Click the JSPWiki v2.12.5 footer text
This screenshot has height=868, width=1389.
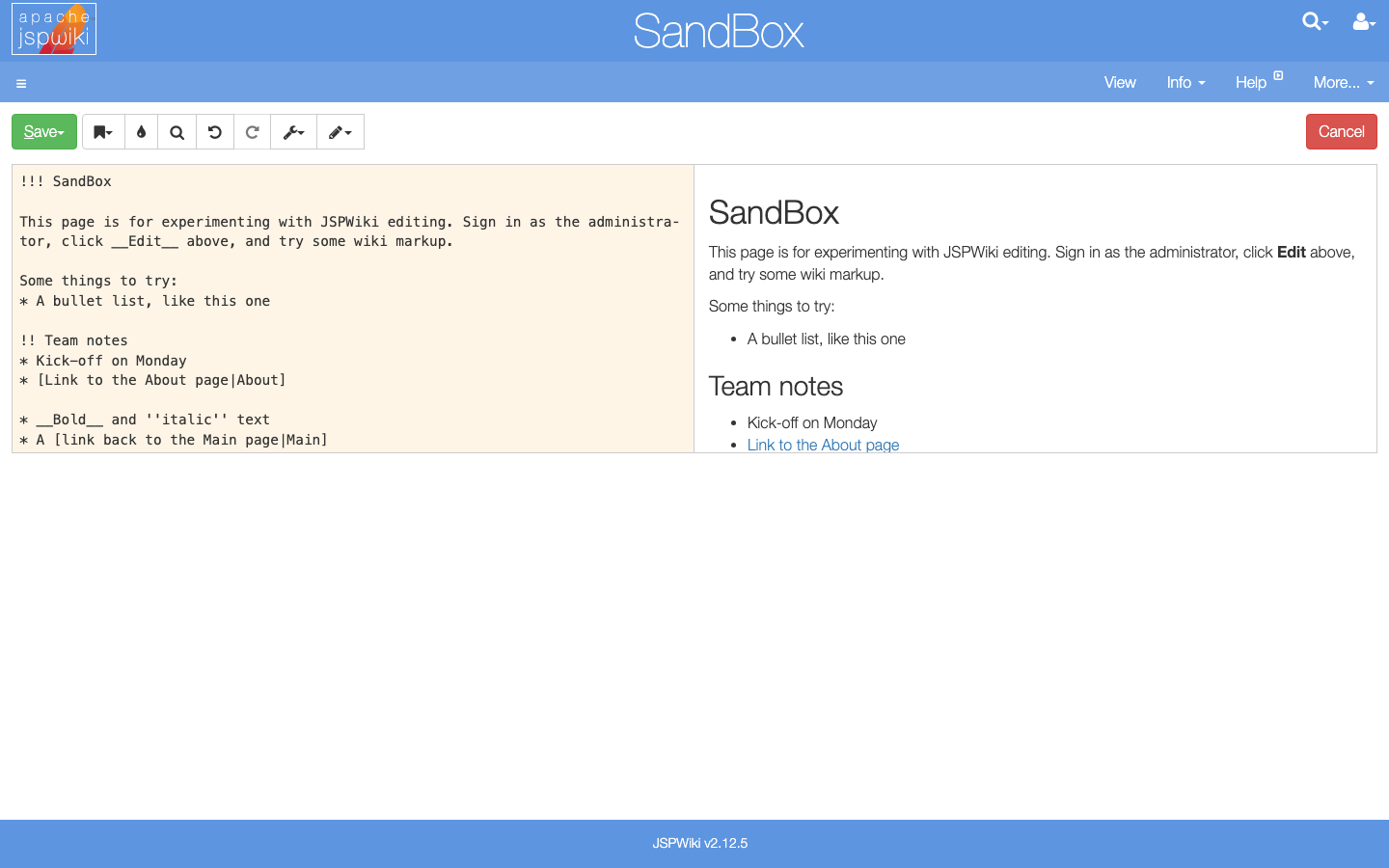(x=700, y=843)
